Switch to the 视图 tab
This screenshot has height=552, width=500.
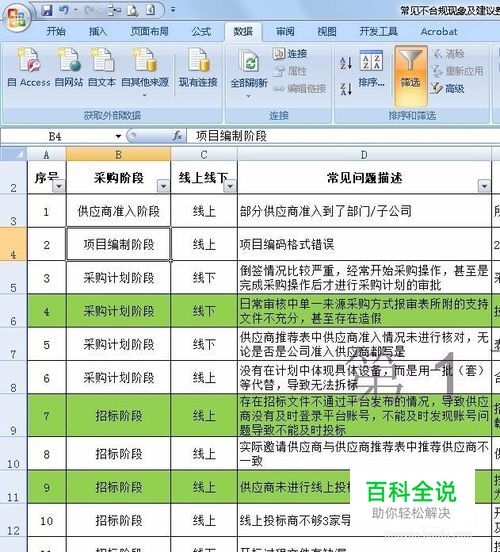[x=327, y=32]
